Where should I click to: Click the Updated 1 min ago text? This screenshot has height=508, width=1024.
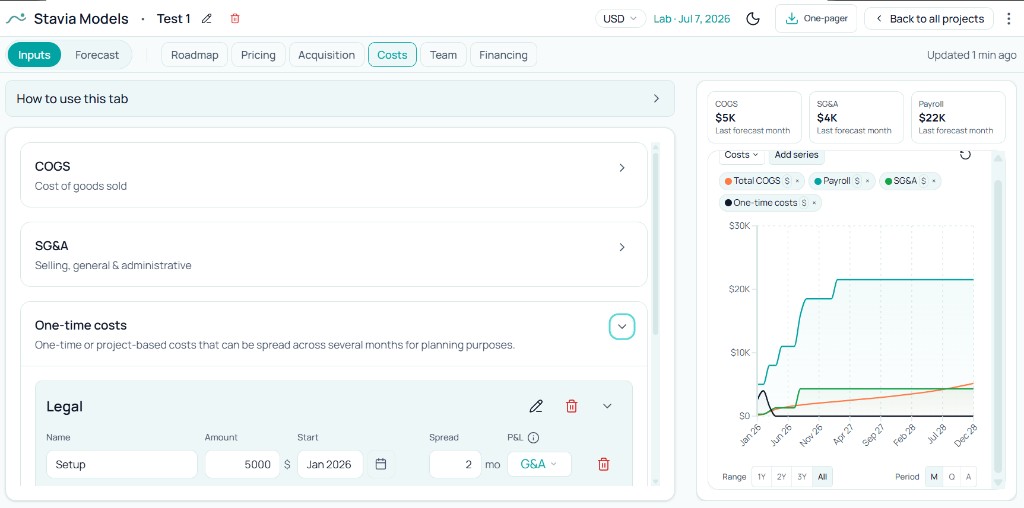[x=971, y=55]
